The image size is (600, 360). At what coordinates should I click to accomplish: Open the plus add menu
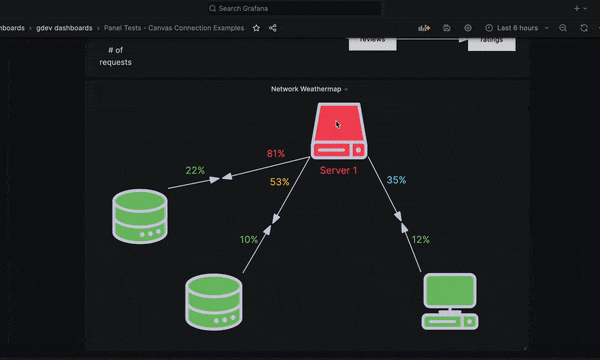(580, 8)
